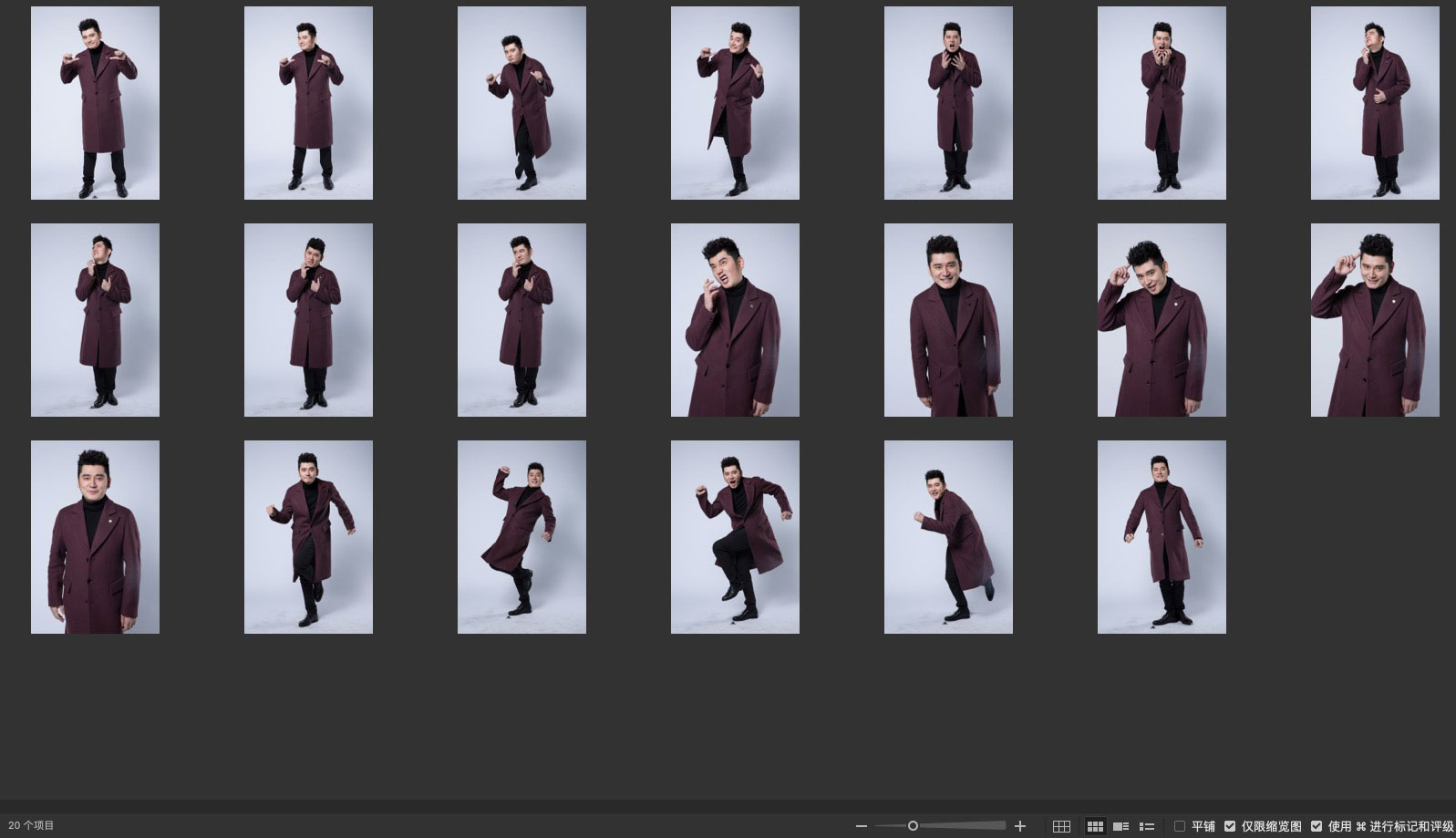The width and height of the screenshot is (1456, 838).
Task: Uncheck the 仅限缩览图 checkbox
Action: point(1230,826)
